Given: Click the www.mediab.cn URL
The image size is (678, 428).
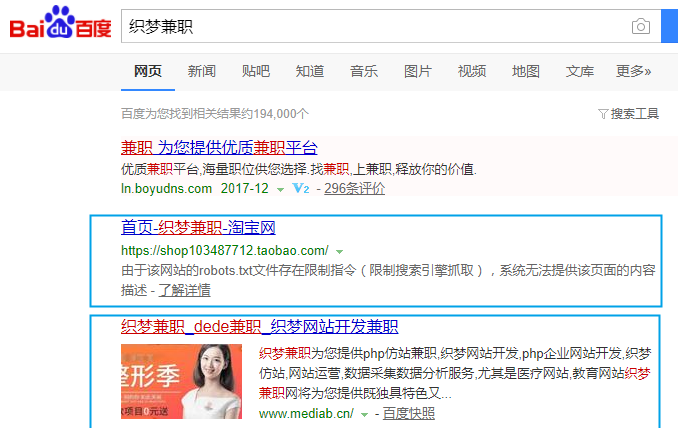Looking at the screenshot, I should (306, 414).
